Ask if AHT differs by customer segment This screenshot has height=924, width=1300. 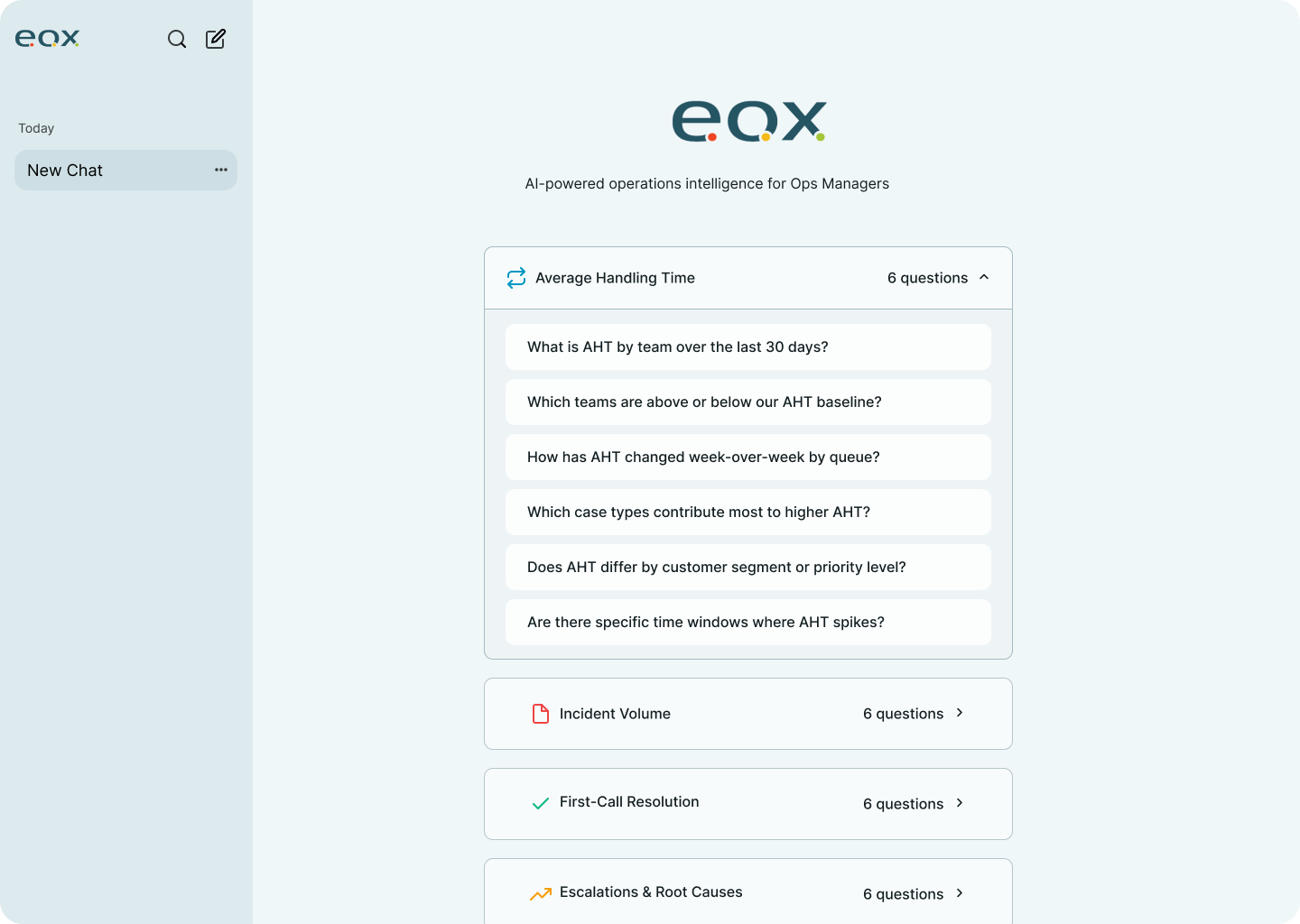tap(748, 567)
